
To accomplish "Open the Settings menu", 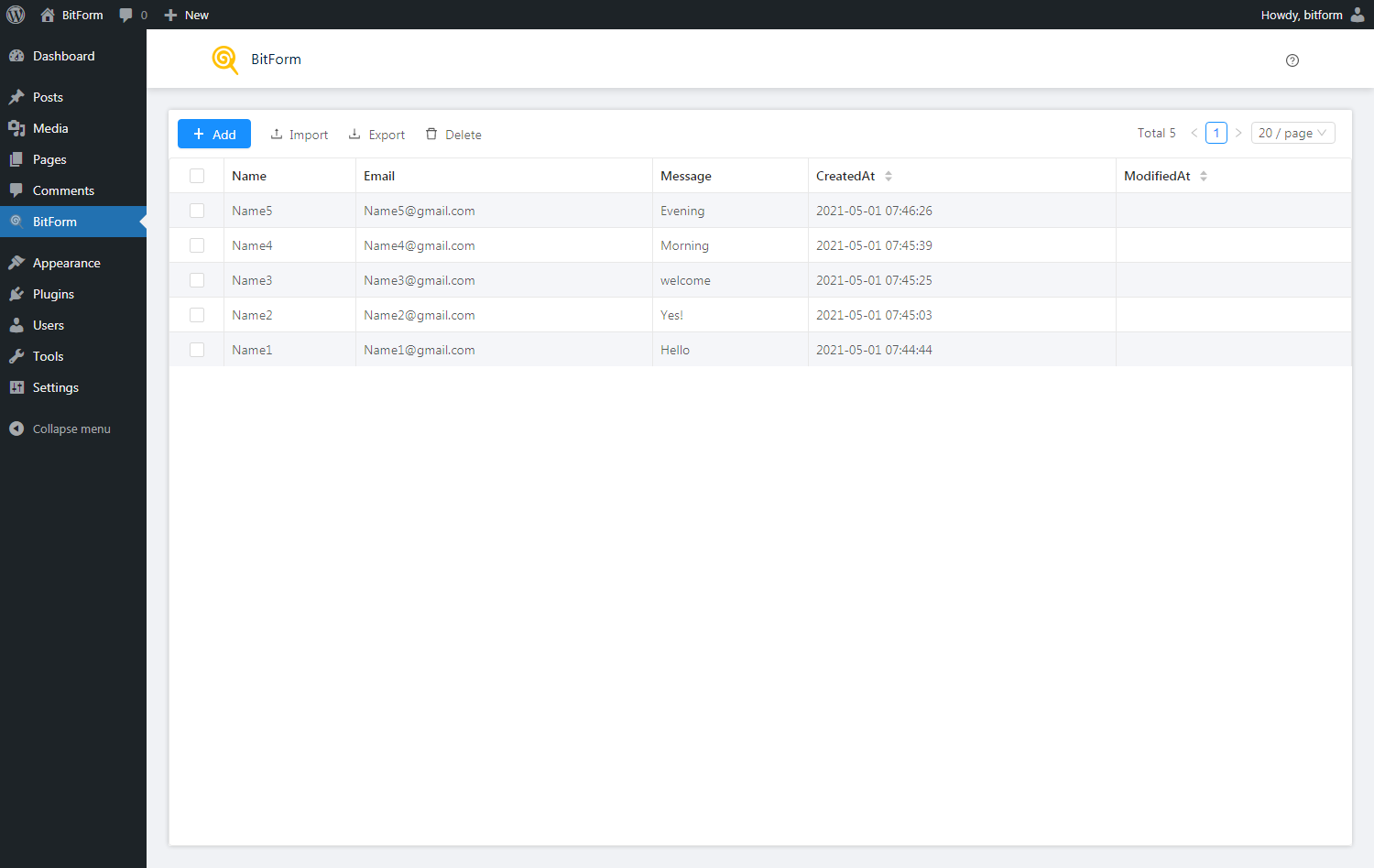I will click(x=73, y=387).
